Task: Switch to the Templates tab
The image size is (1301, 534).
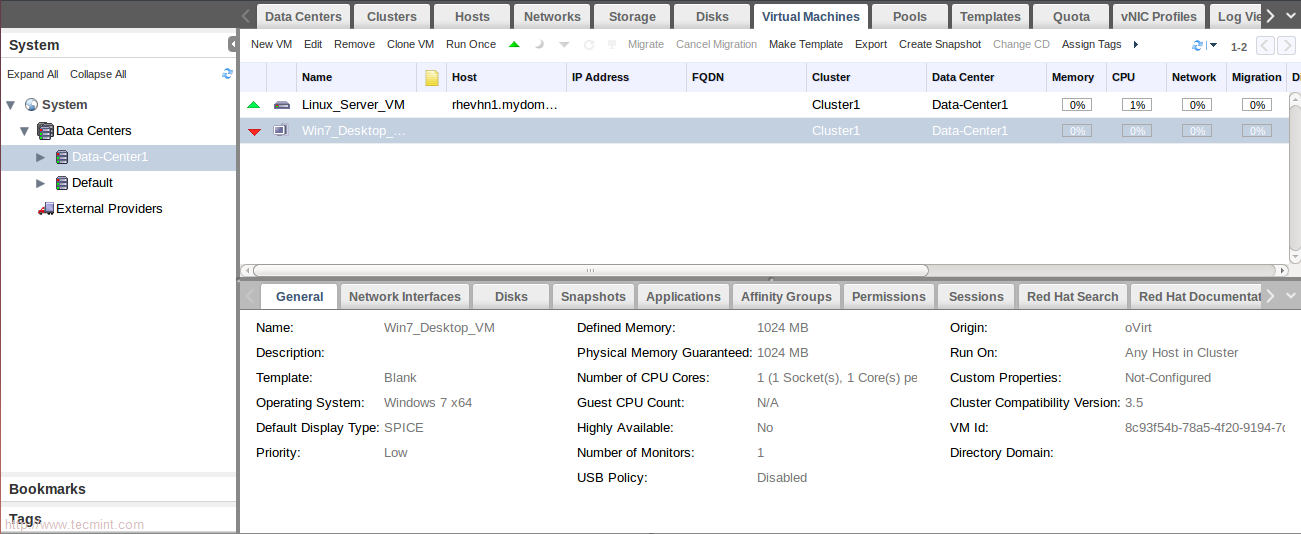Action: [x=990, y=17]
